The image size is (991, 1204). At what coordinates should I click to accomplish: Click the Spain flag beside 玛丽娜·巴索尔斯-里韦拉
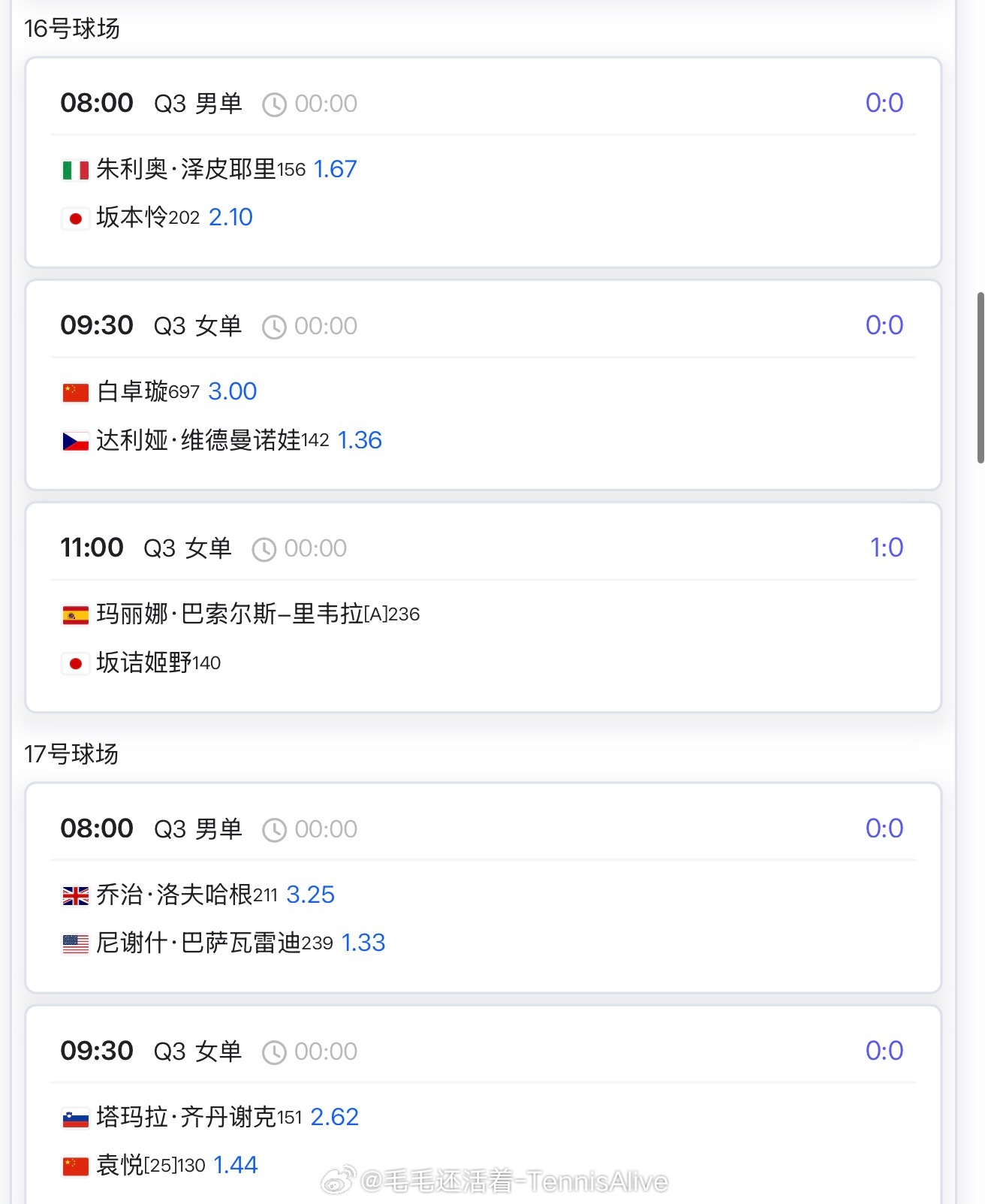(x=75, y=615)
